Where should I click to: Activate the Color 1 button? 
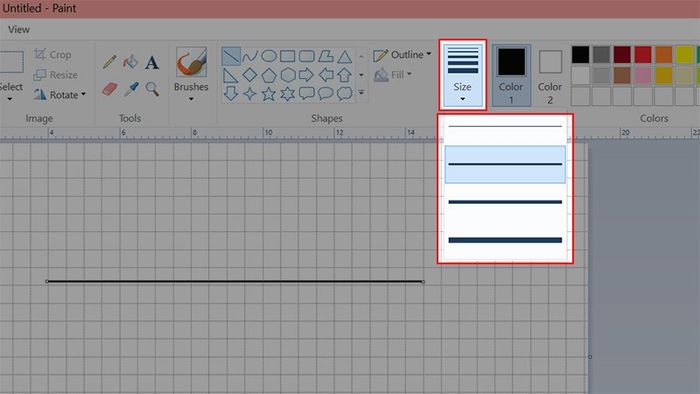511,75
